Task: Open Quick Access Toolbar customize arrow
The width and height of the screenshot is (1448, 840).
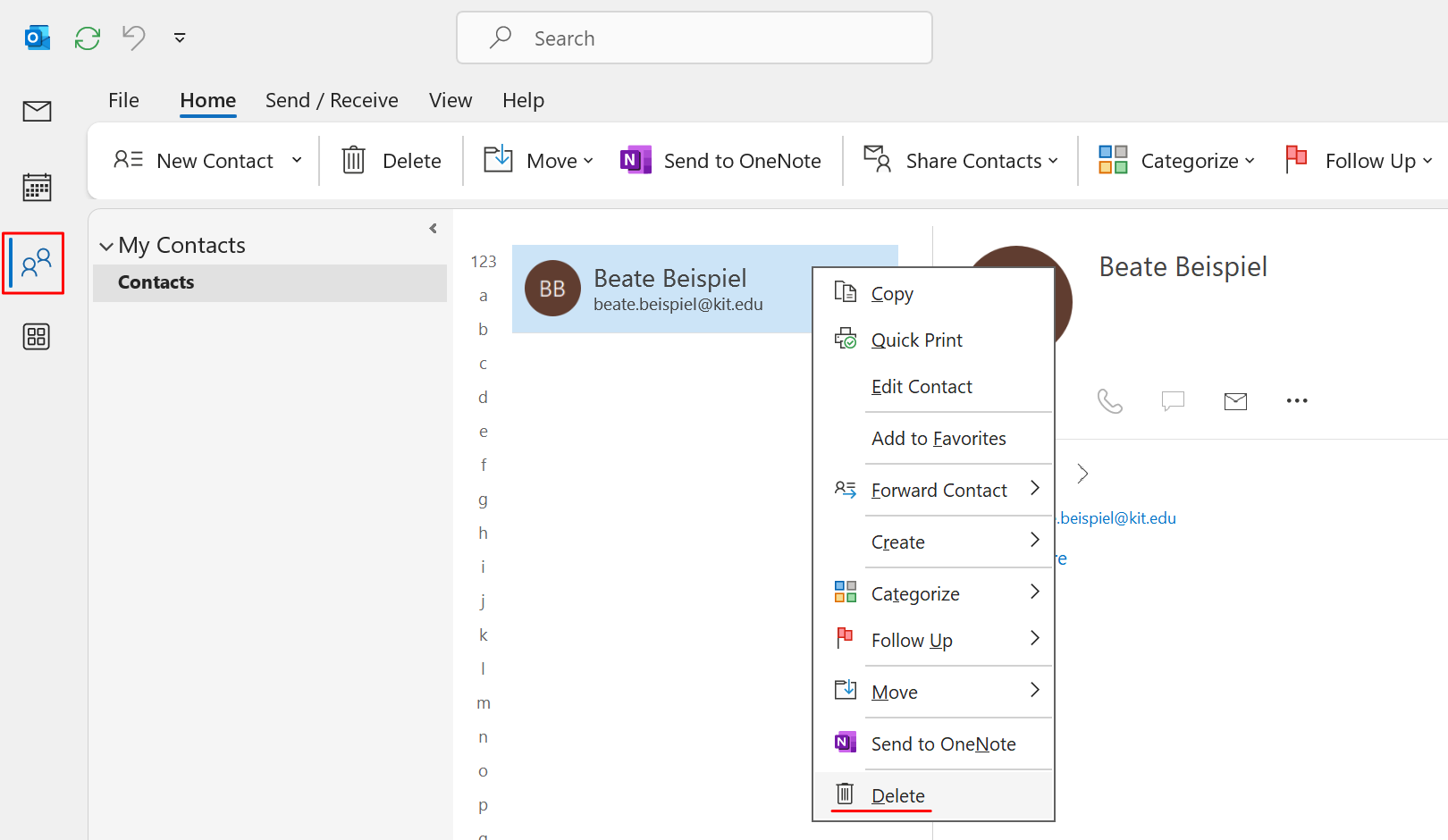Action: point(180,38)
